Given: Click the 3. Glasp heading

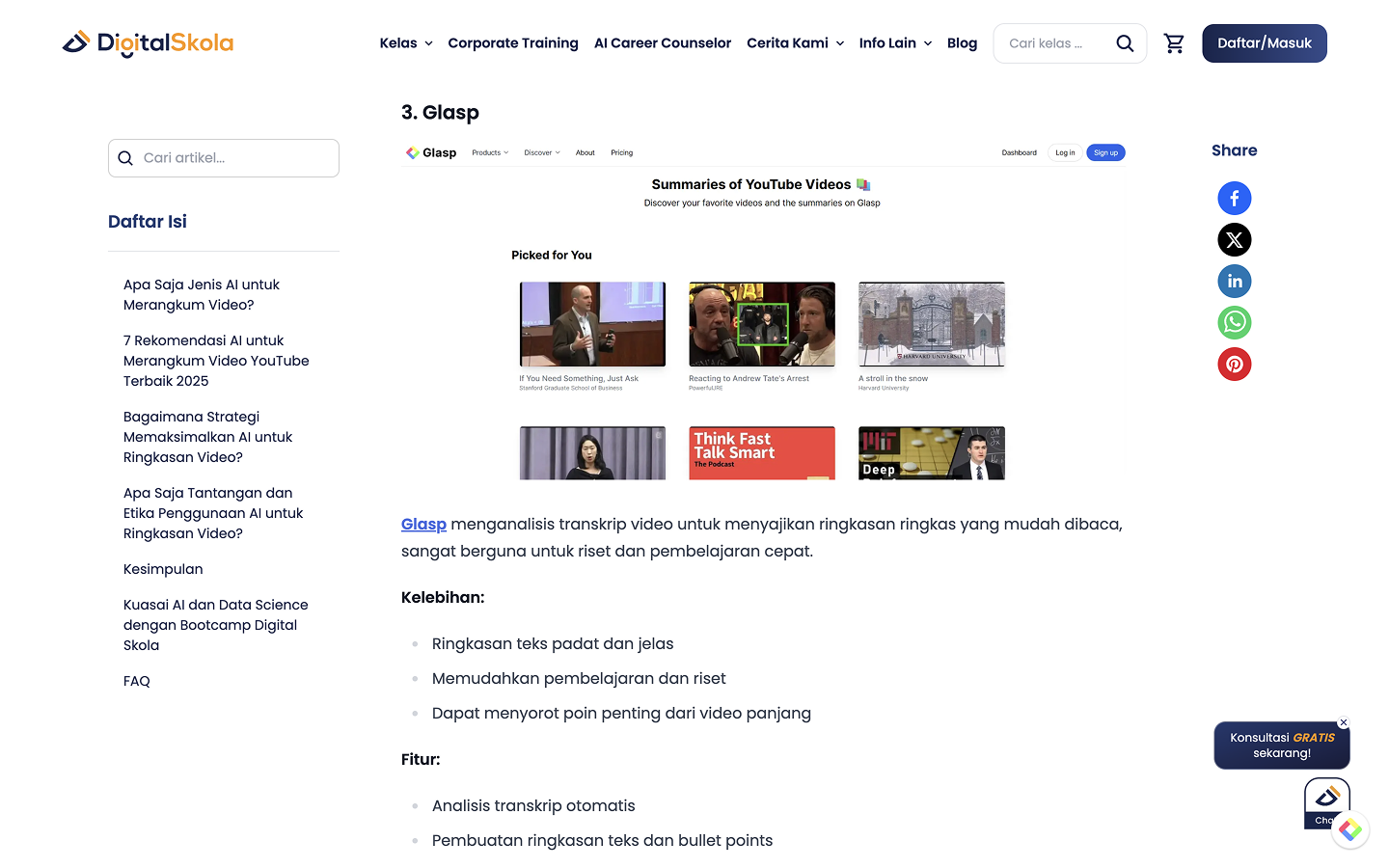Looking at the screenshot, I should click(x=440, y=113).
